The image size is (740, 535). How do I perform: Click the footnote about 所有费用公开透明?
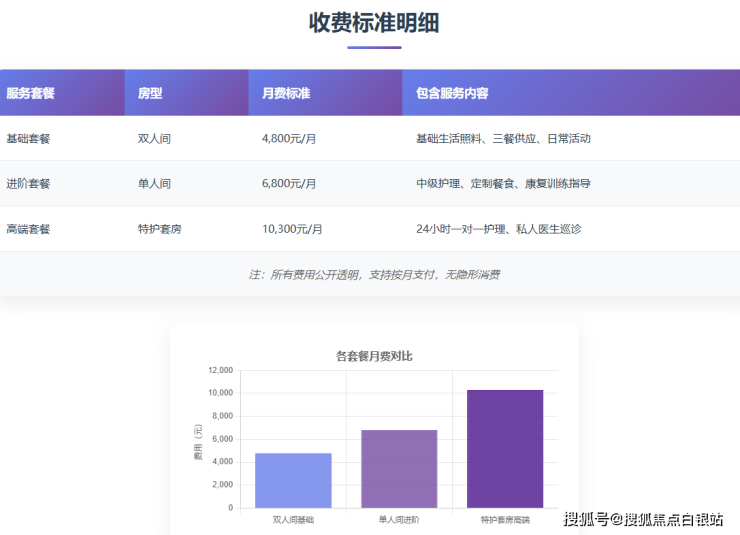coord(374,274)
